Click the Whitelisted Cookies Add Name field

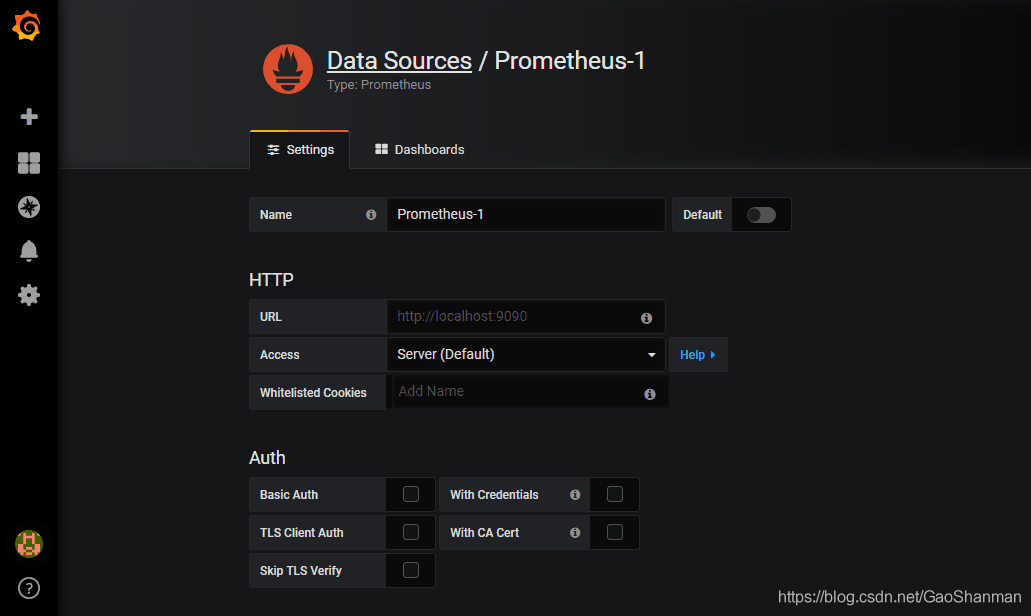pyautogui.click(x=529, y=392)
